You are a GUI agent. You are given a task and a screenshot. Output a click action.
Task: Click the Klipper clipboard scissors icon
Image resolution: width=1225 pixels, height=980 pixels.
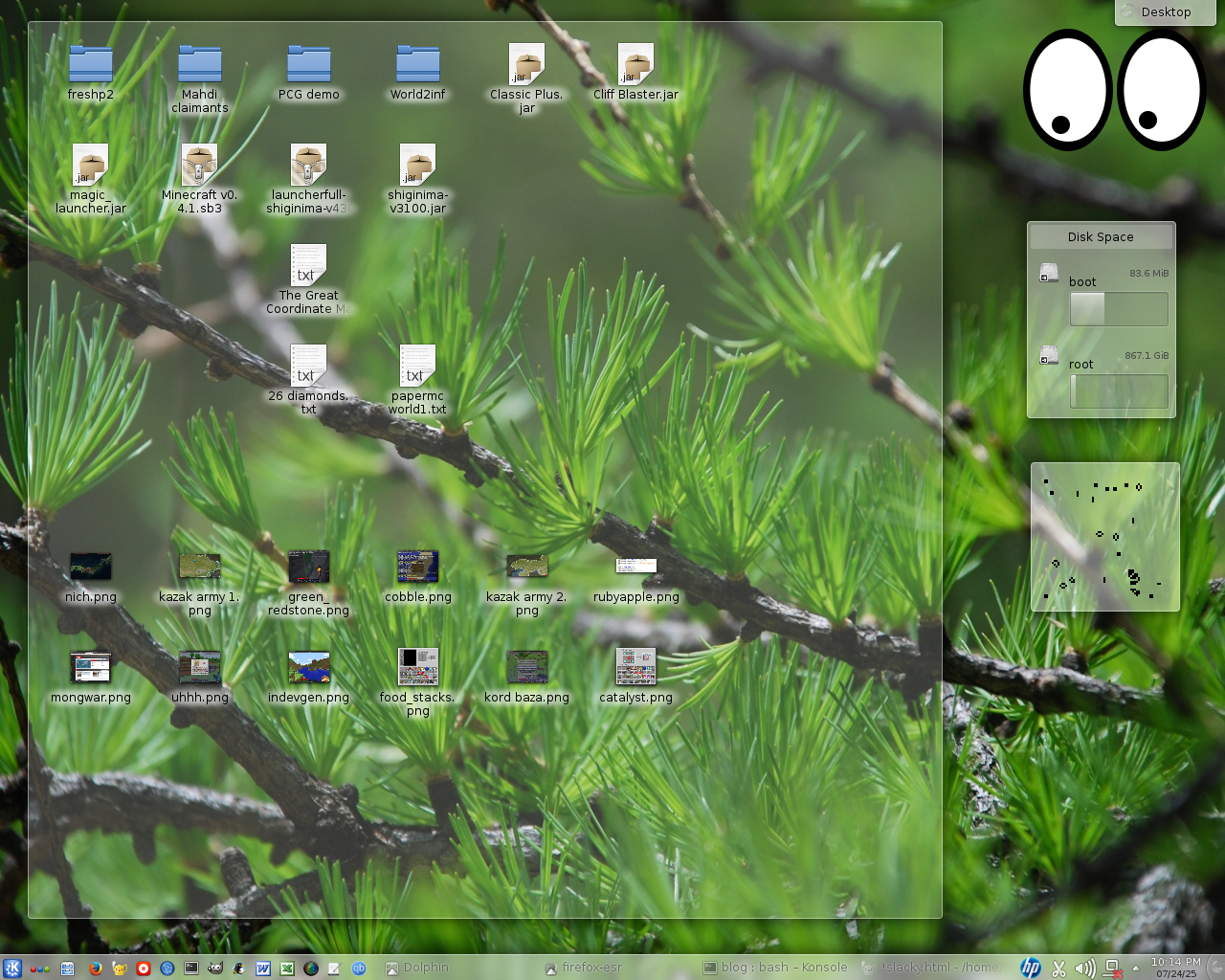click(x=1058, y=968)
